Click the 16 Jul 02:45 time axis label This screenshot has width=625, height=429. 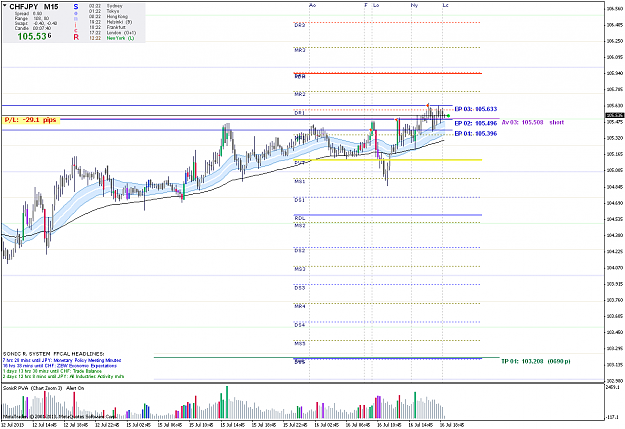coord(326,425)
